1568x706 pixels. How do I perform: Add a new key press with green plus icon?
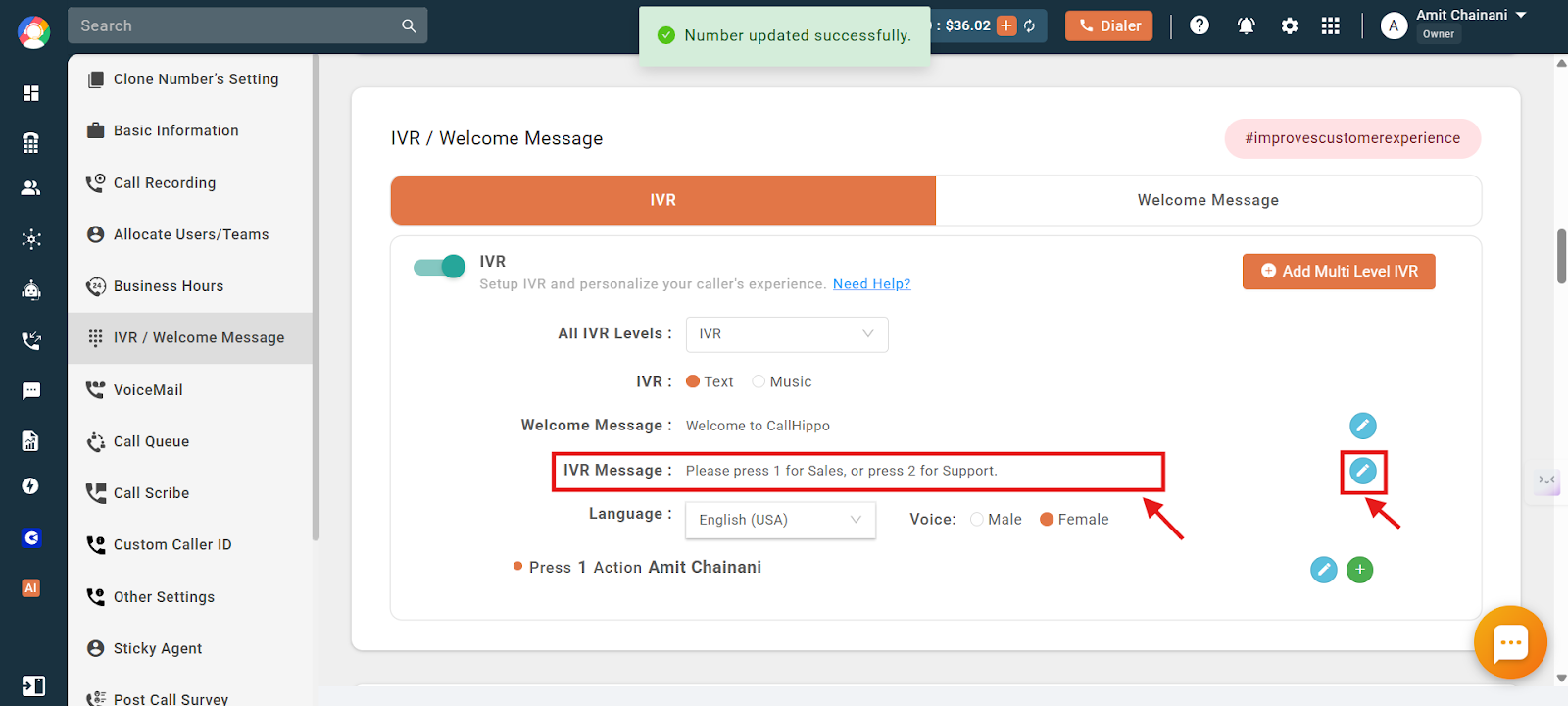click(x=1360, y=570)
